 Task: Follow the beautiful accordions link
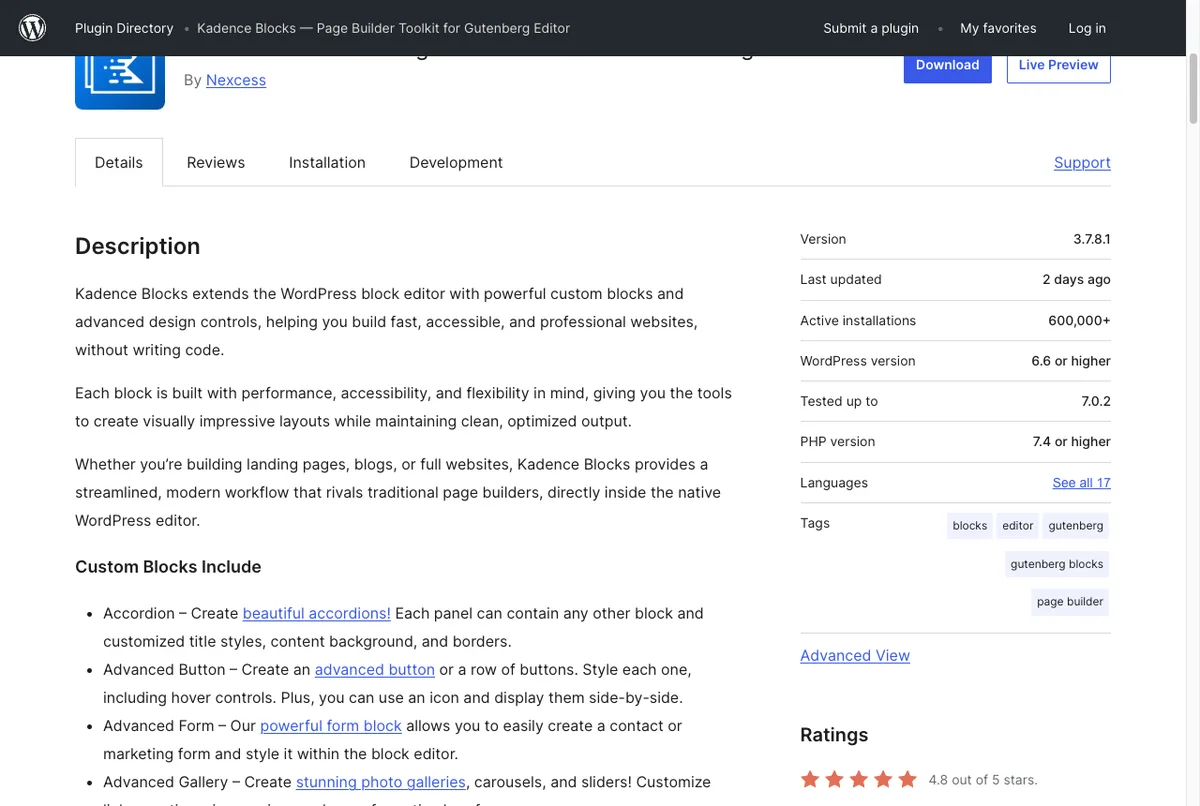coord(317,613)
